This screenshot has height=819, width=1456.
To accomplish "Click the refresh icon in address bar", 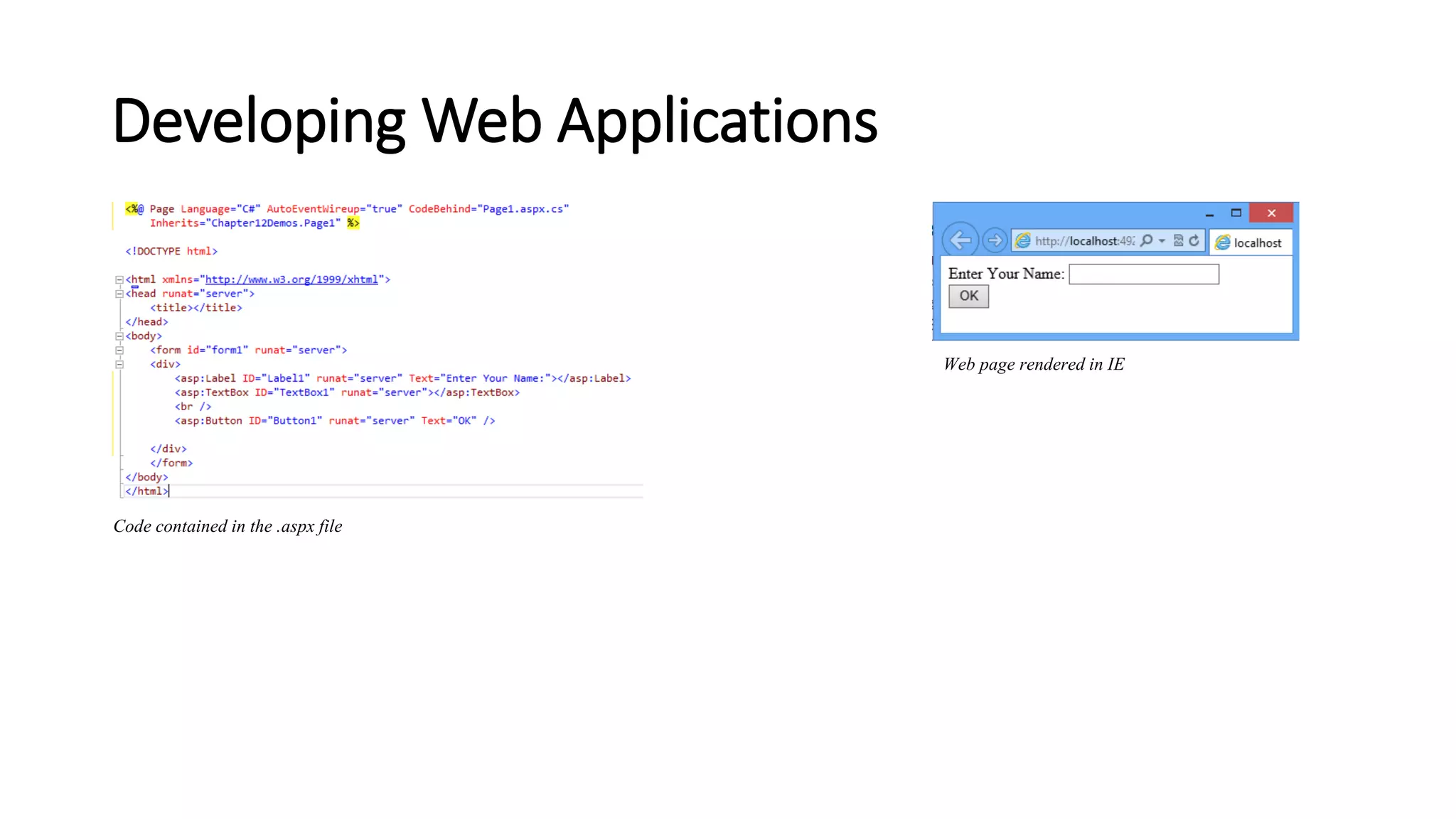I will tap(1194, 241).
